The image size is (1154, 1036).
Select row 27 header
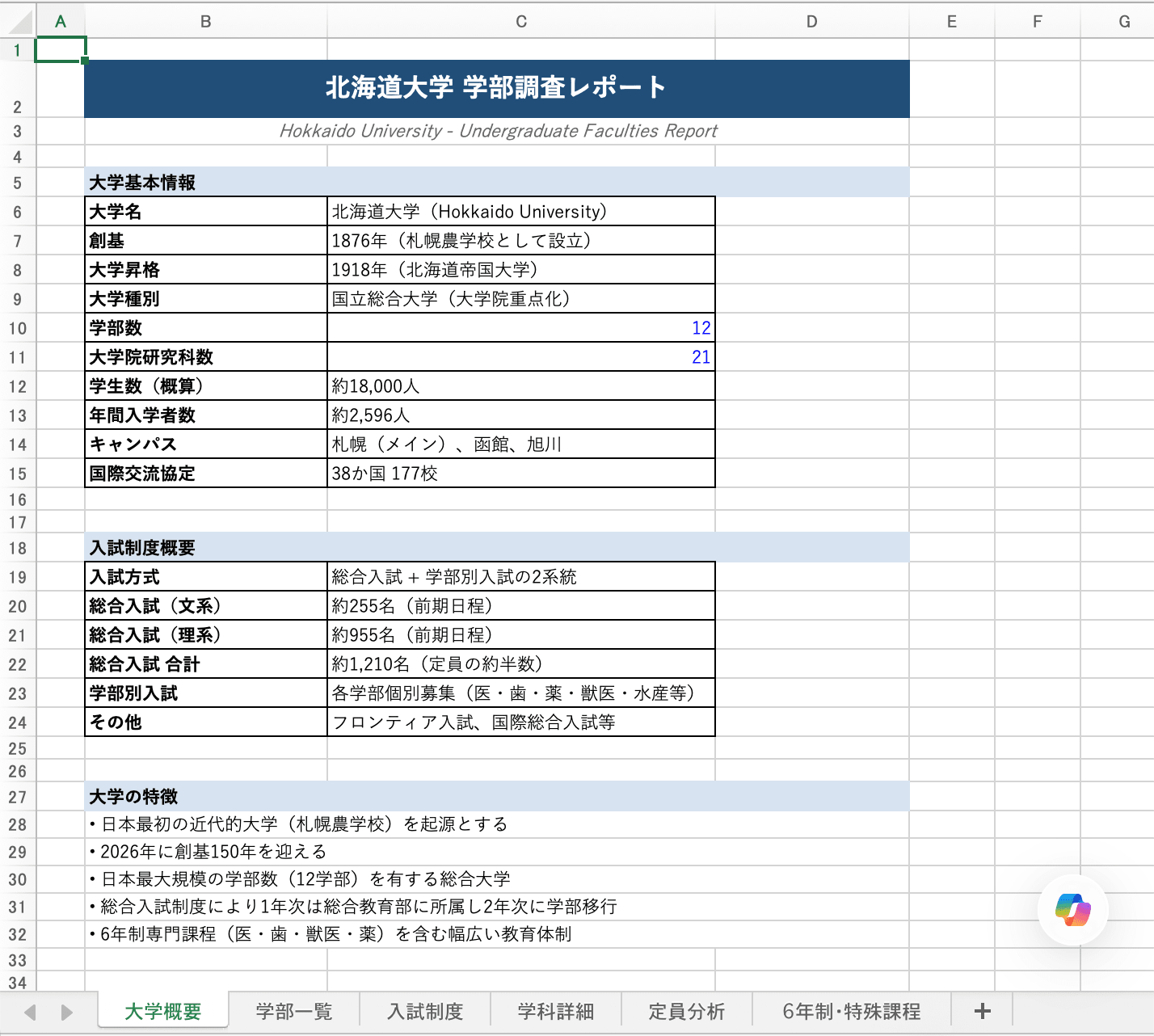18,797
